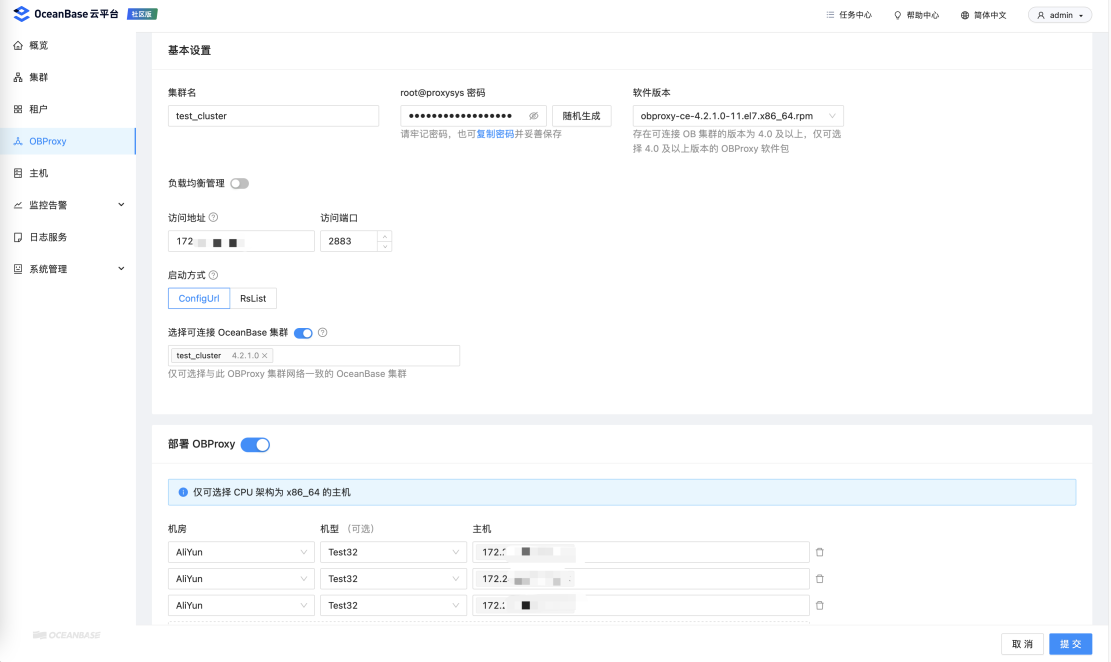Click the connectable OceanBase cluster selector field
This screenshot has width=1111, height=662.
[x=314, y=356]
